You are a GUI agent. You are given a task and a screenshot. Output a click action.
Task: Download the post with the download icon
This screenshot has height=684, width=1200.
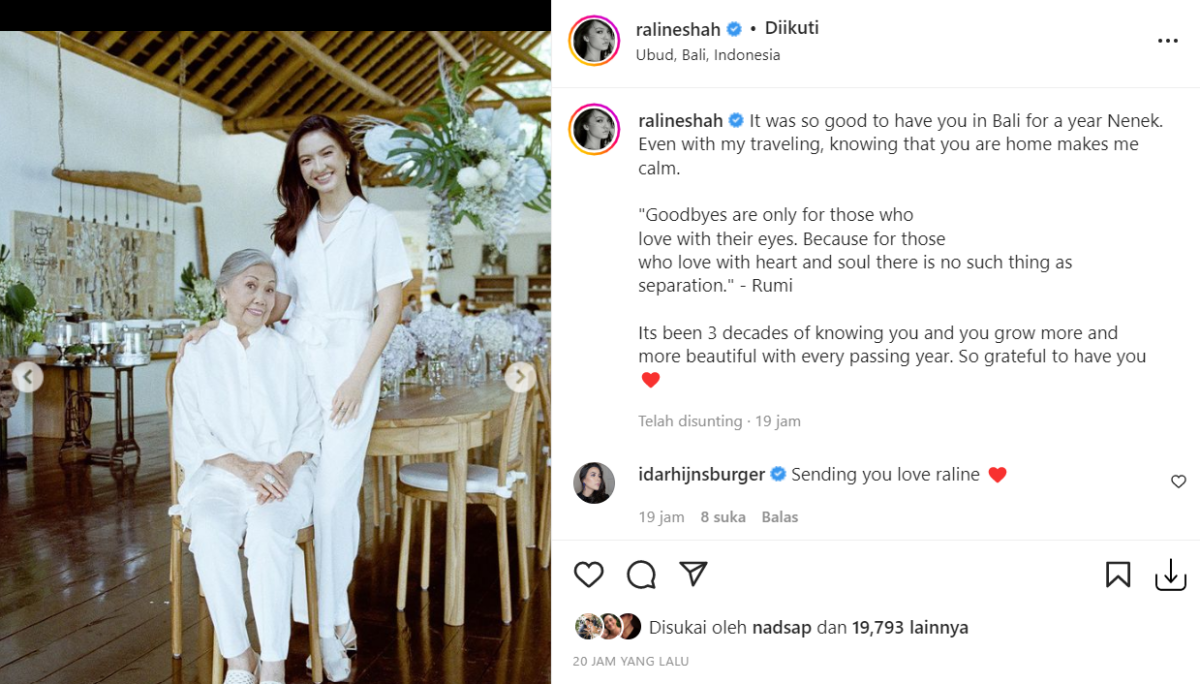1172,575
